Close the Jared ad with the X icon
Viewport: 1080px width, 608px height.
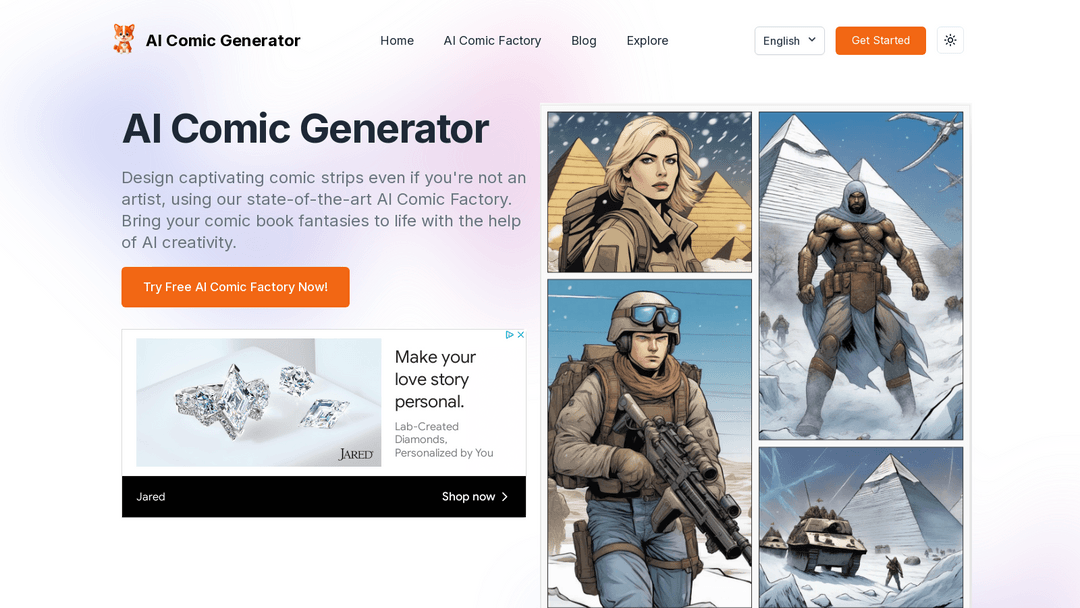(521, 335)
